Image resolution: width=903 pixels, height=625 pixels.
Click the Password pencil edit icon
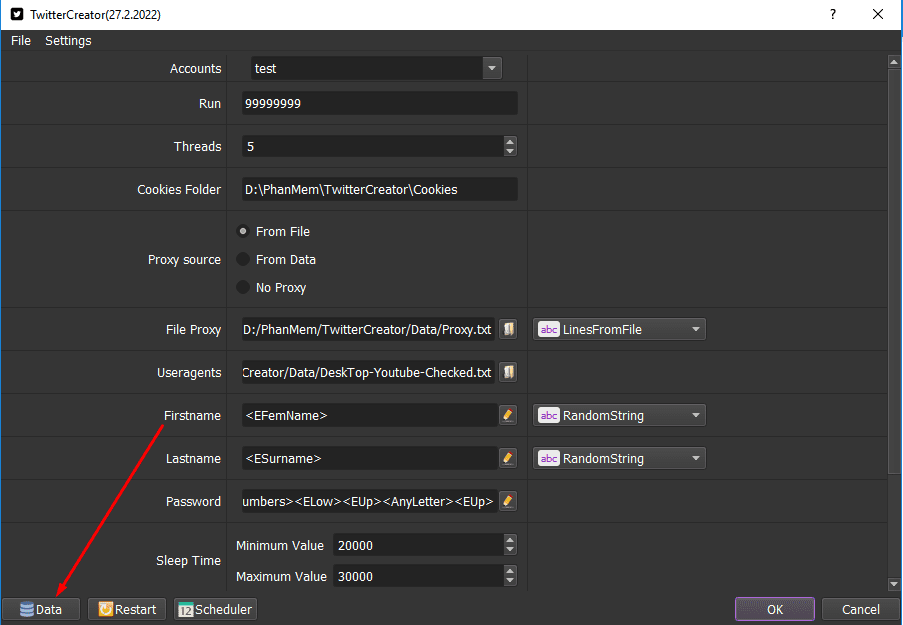pyautogui.click(x=508, y=501)
